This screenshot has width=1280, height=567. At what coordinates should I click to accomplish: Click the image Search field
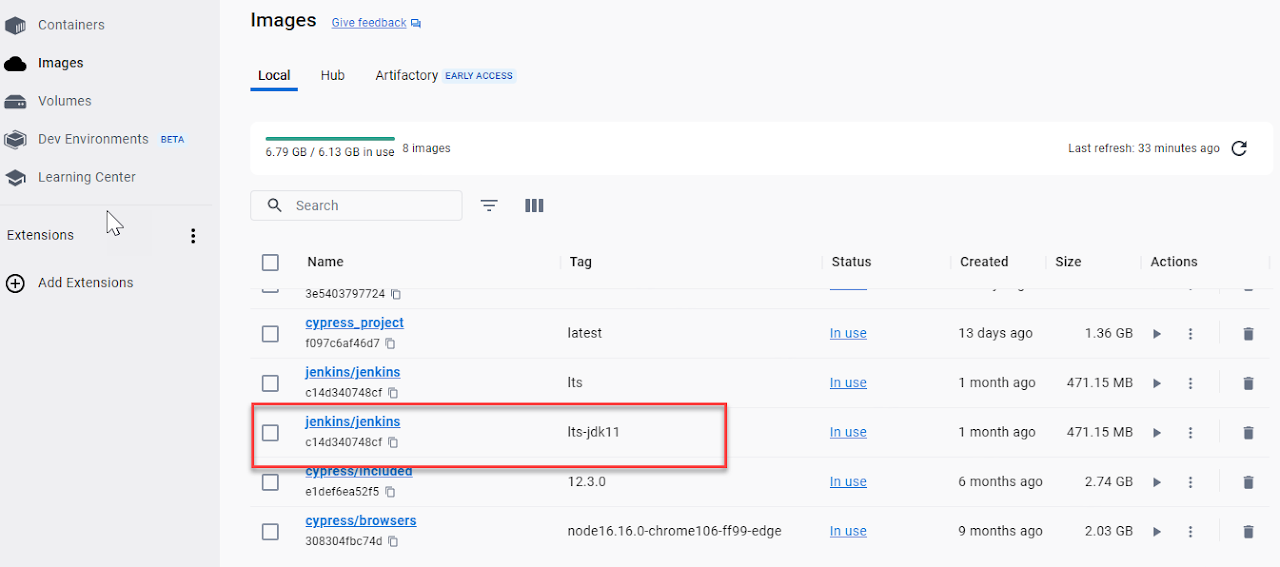pos(356,205)
